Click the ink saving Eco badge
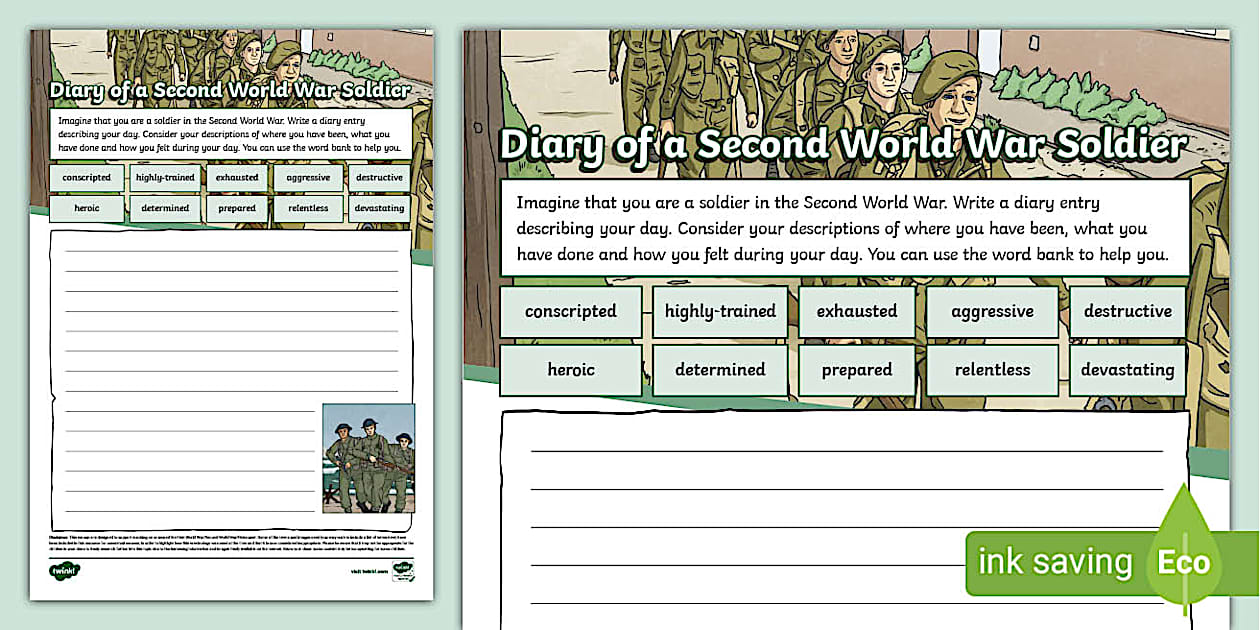 [x=1090, y=562]
